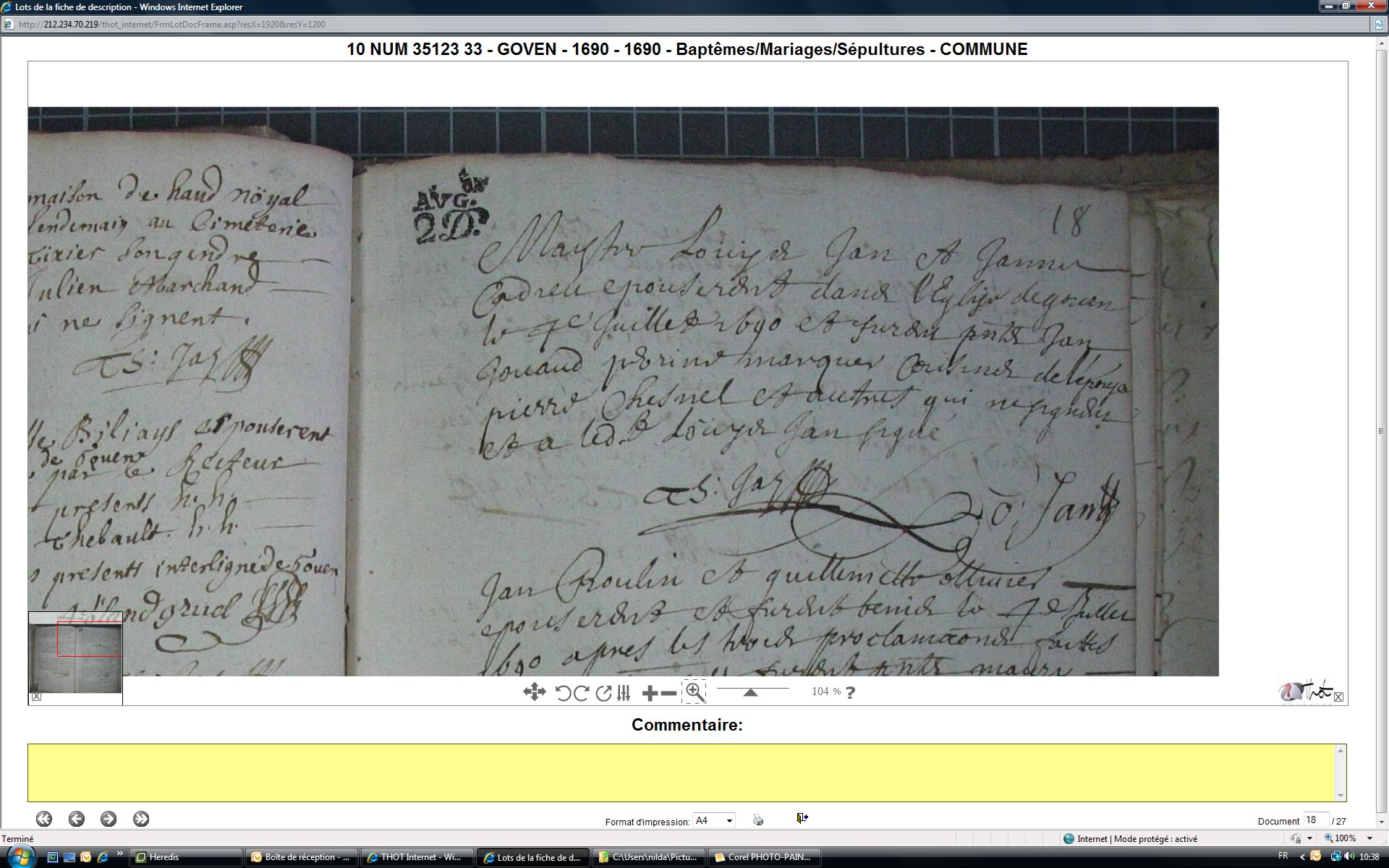Select the pan/move image tool
This screenshot has height=868, width=1389.
point(534,692)
